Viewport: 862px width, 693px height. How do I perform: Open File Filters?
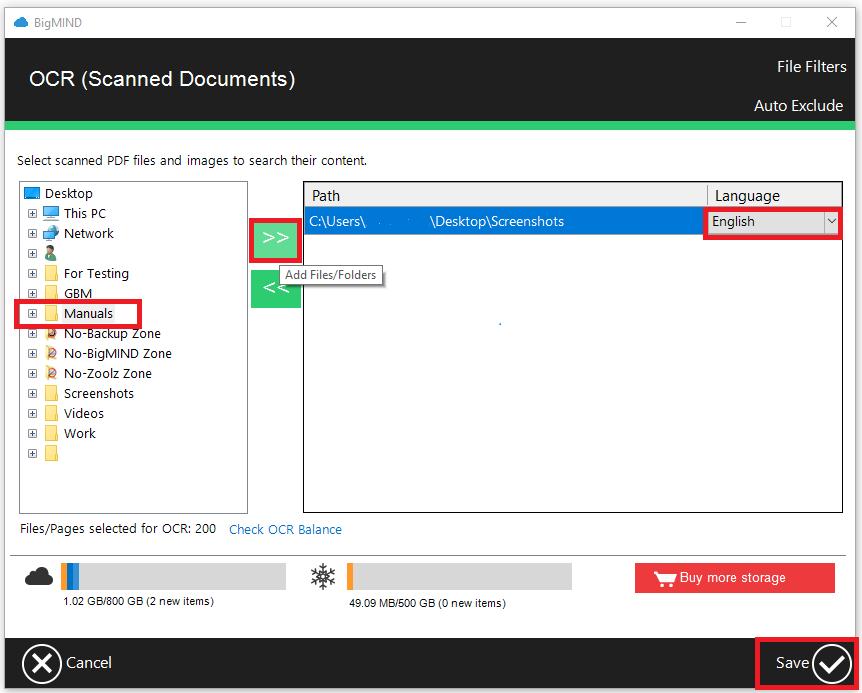(811, 66)
